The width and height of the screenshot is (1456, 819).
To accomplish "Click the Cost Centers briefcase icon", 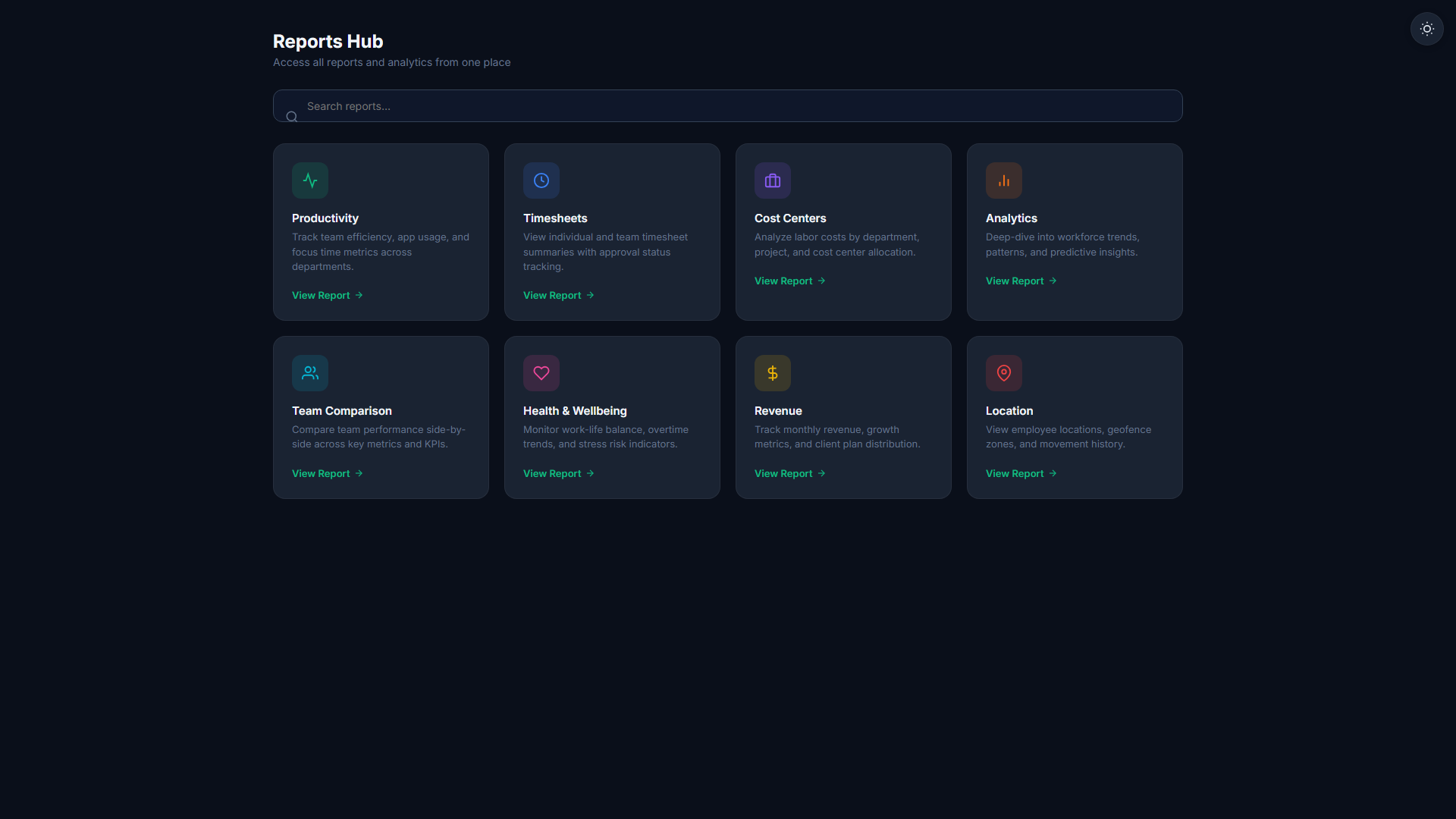I will tap(773, 180).
